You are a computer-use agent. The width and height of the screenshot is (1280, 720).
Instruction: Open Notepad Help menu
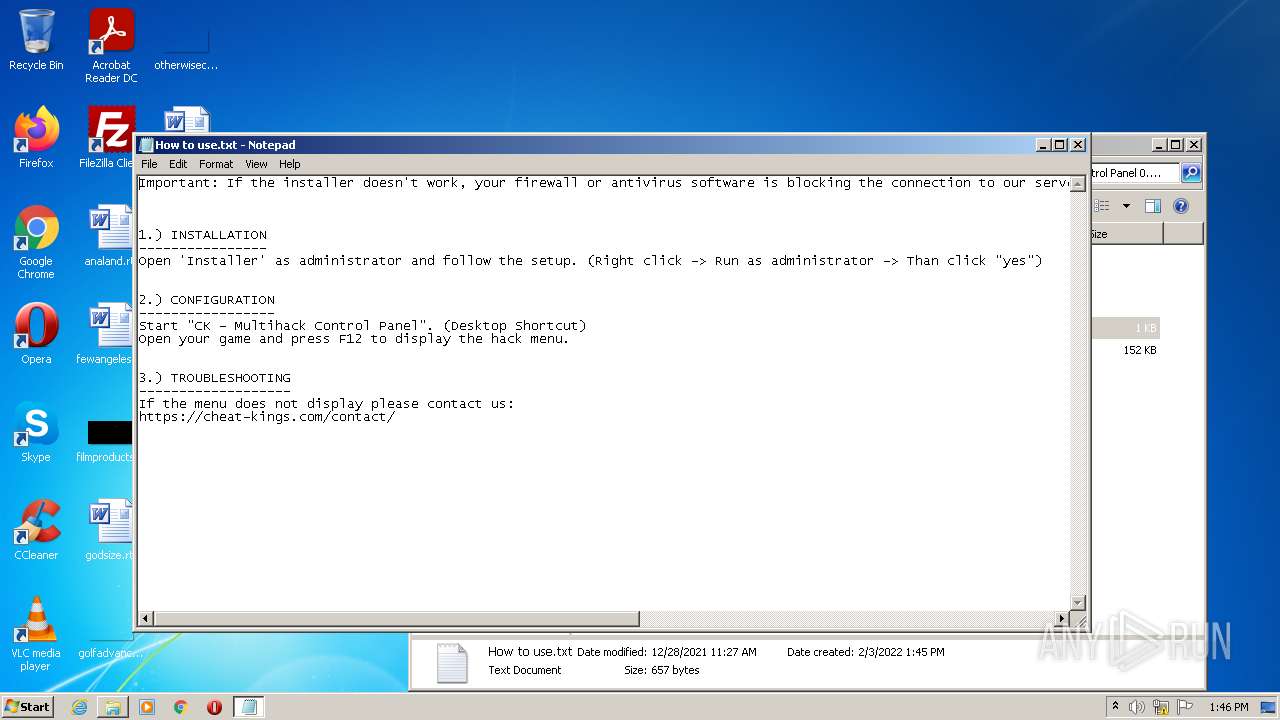(289, 164)
